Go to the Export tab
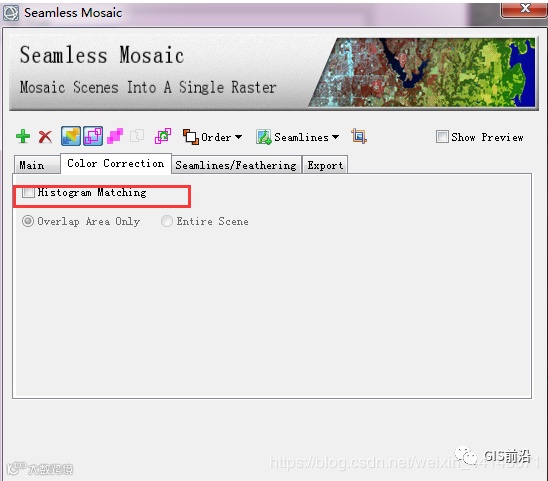 tap(325, 165)
